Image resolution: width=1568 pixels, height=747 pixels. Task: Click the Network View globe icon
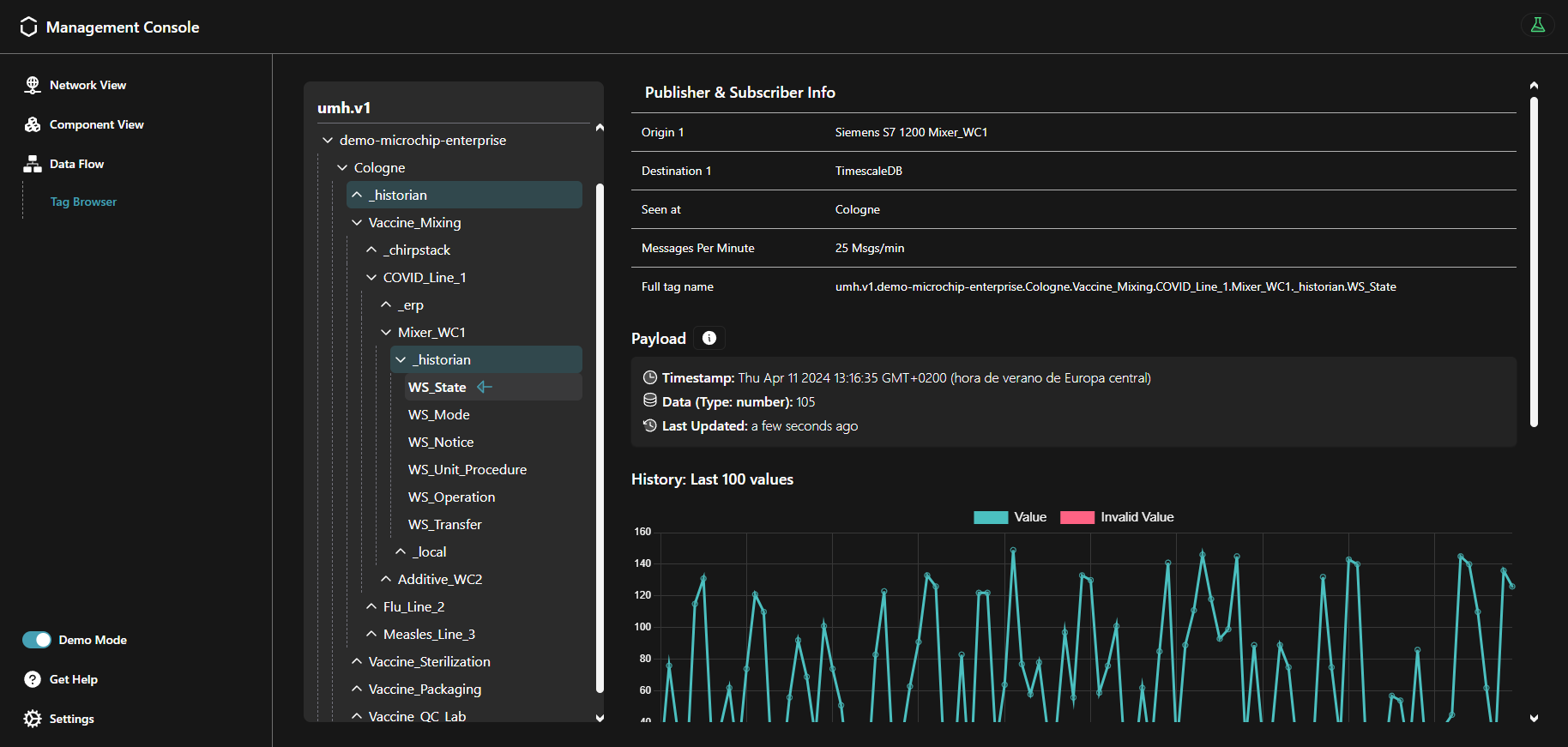tap(33, 85)
